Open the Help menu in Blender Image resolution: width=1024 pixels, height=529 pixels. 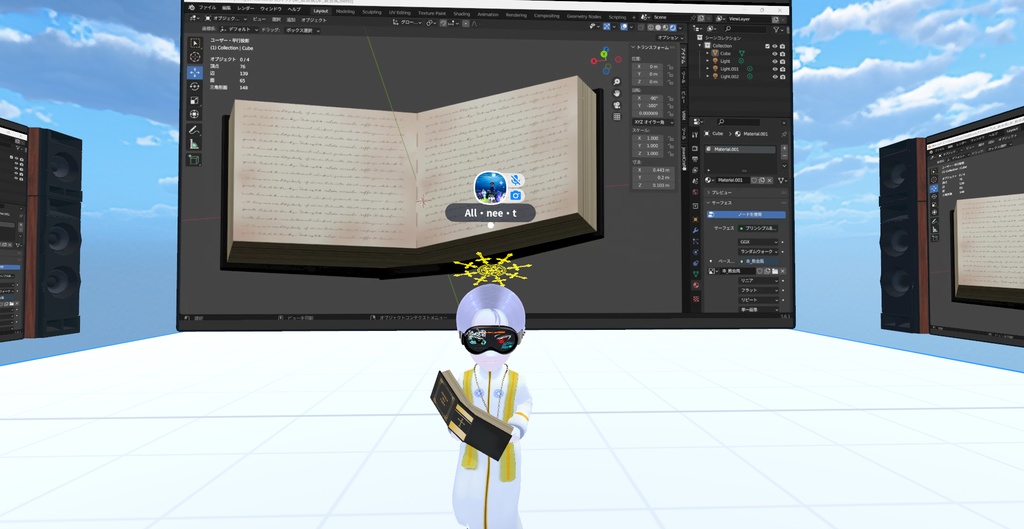(294, 9)
